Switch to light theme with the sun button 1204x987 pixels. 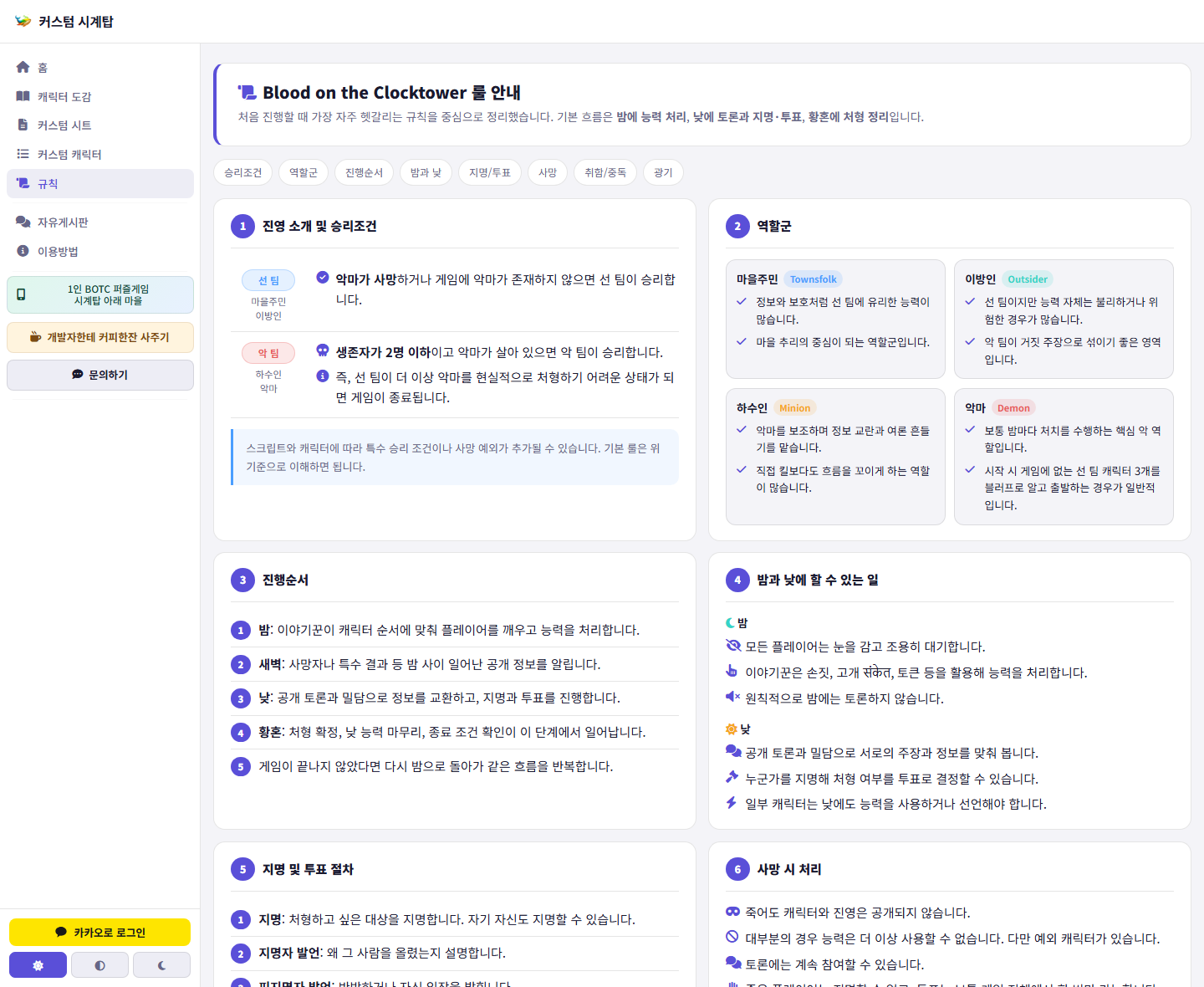coord(38,965)
